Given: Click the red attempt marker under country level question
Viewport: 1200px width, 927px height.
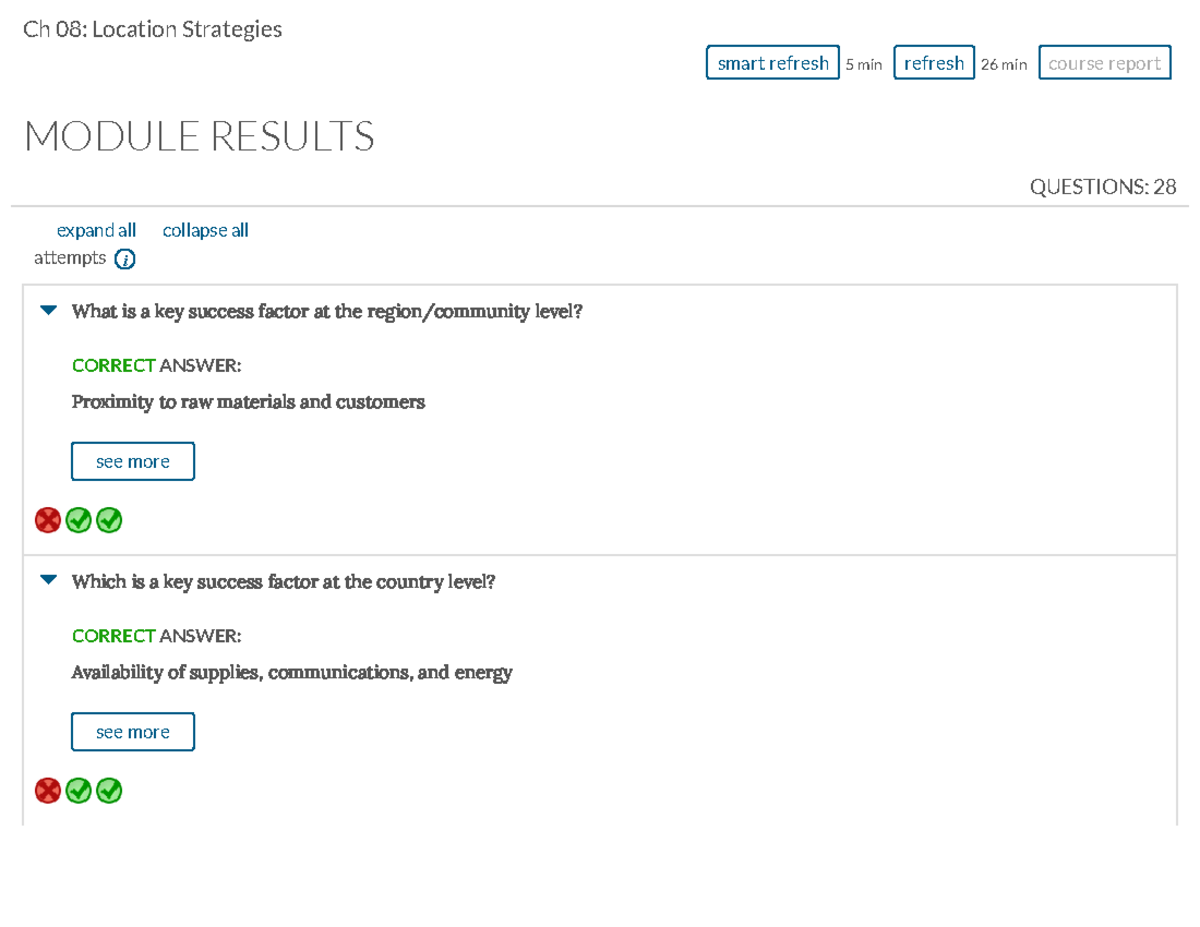Looking at the screenshot, I should pyautogui.click(x=47, y=790).
